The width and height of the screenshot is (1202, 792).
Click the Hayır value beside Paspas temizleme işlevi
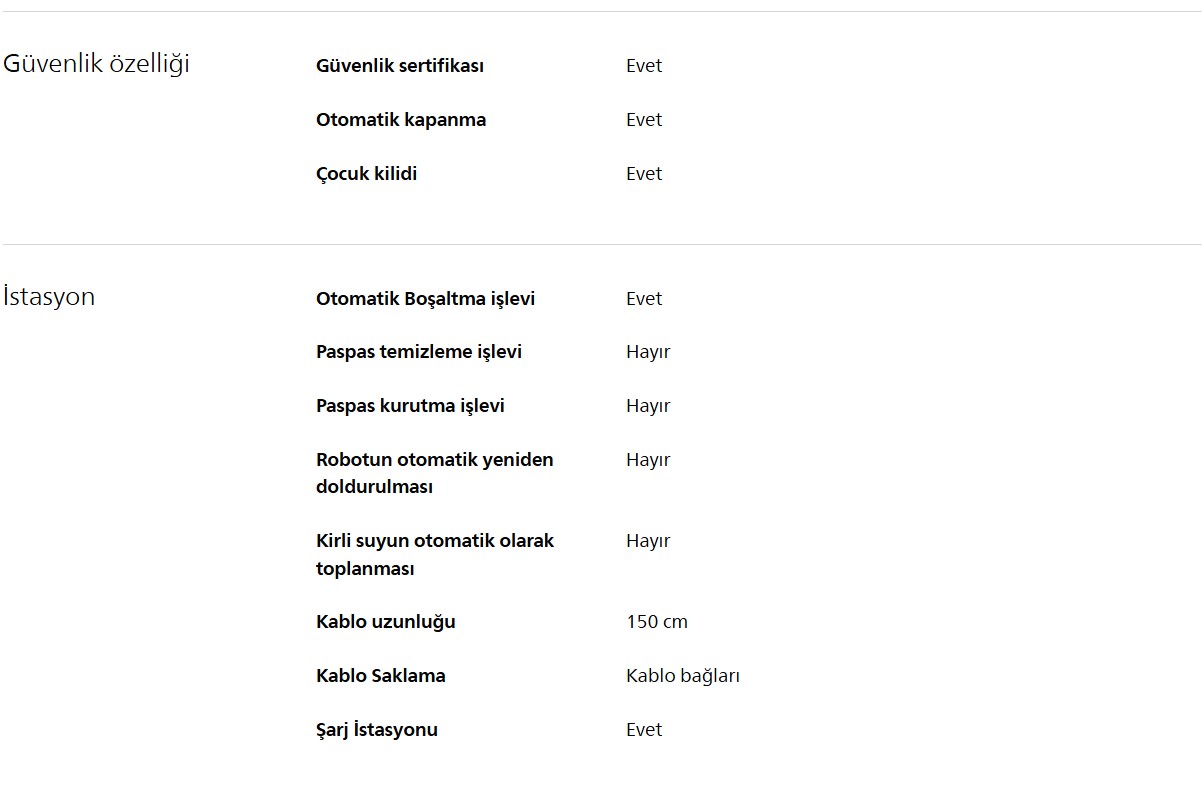pyautogui.click(x=648, y=352)
